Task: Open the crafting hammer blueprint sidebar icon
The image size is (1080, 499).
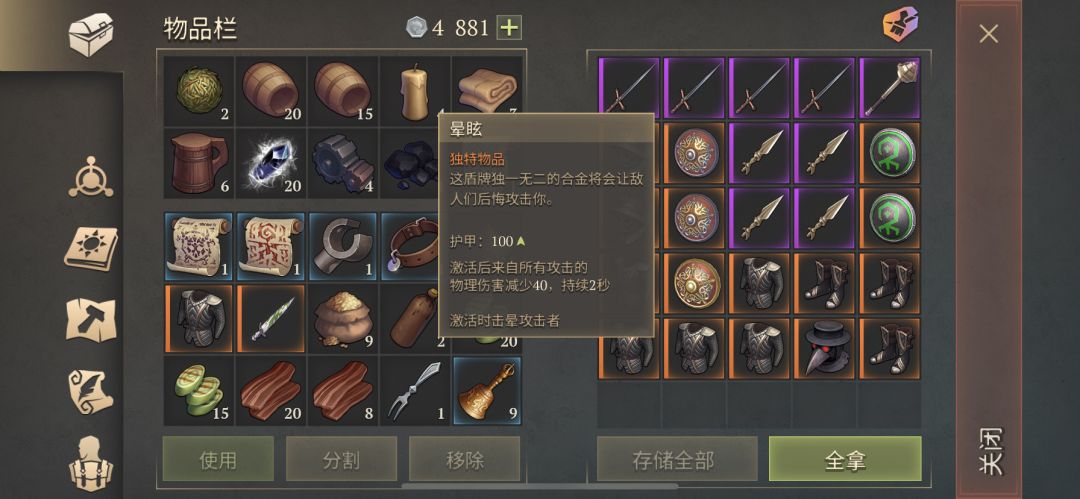Action: 90,319
